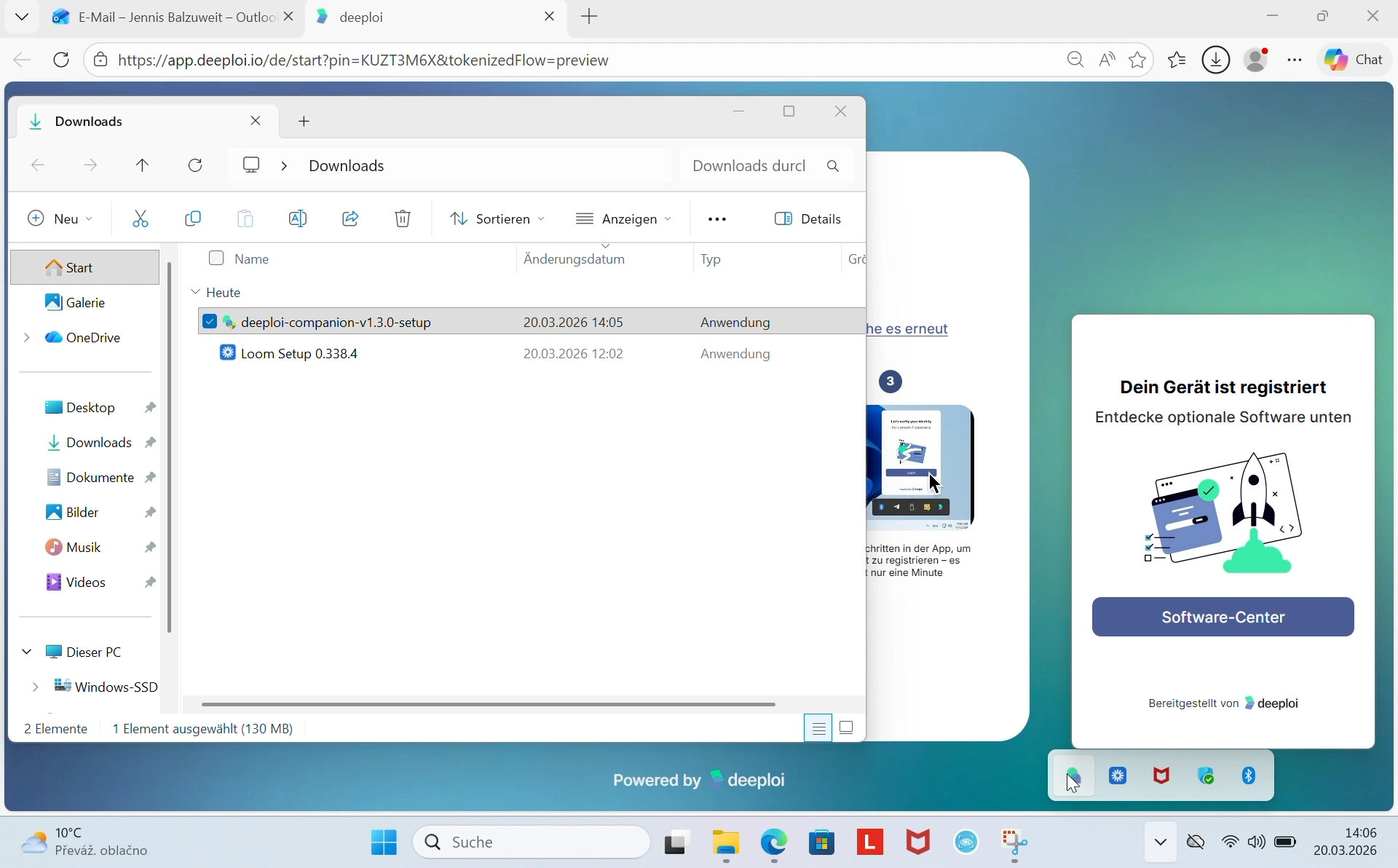Open Microsoft Store from the taskbar
The height and width of the screenshot is (868, 1398).
[x=821, y=843]
